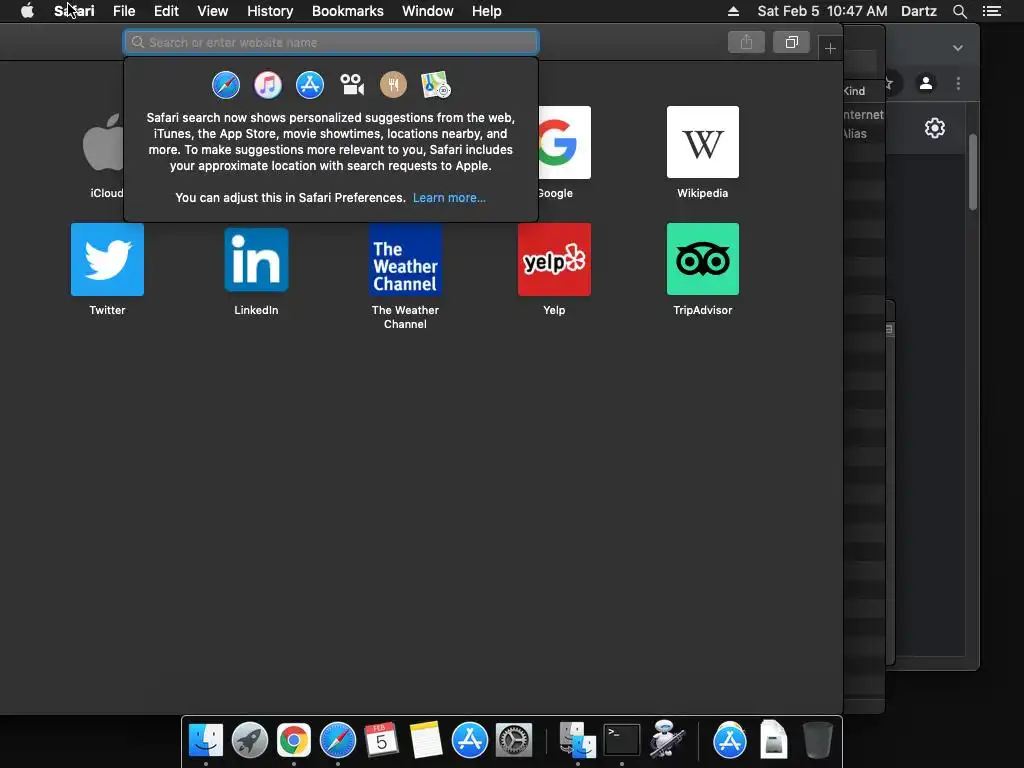Image resolution: width=1024 pixels, height=768 pixels.
Task: Open the Bookmarks menu
Action: click(347, 11)
